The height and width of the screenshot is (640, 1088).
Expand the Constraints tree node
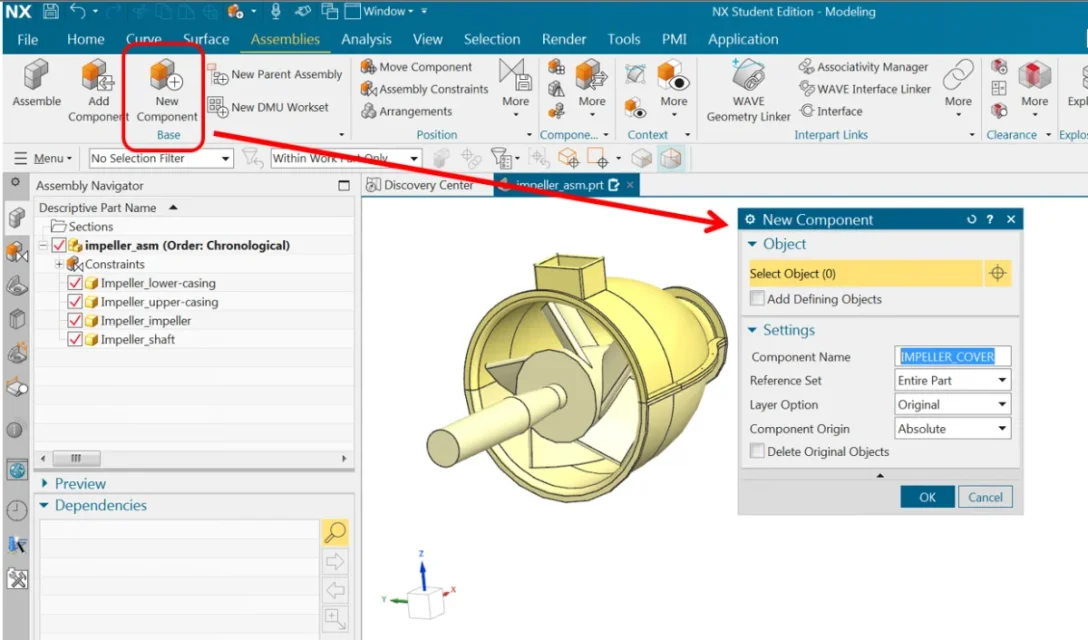tap(59, 264)
